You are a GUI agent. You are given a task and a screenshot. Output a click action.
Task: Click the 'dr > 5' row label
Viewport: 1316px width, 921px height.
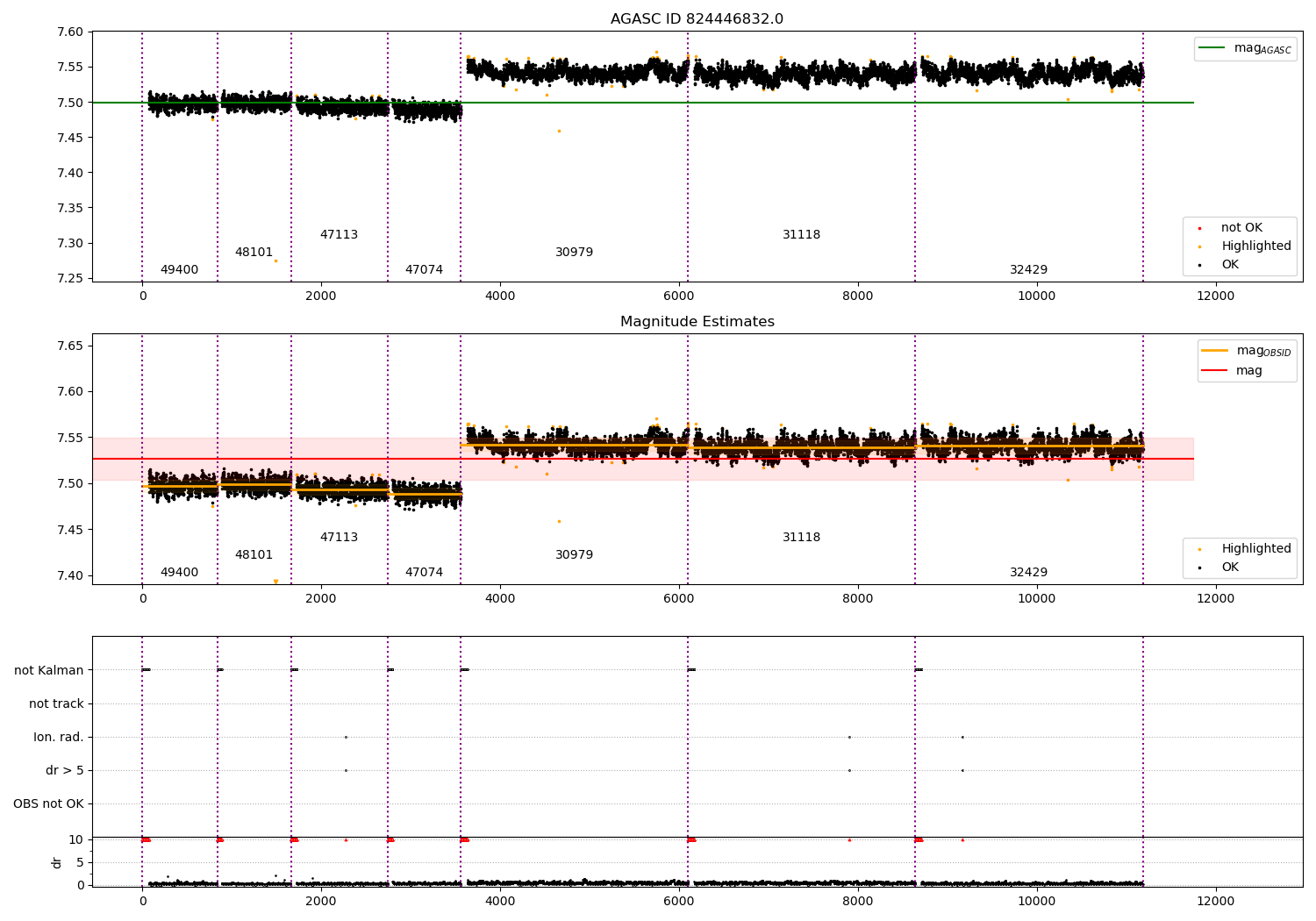click(65, 770)
